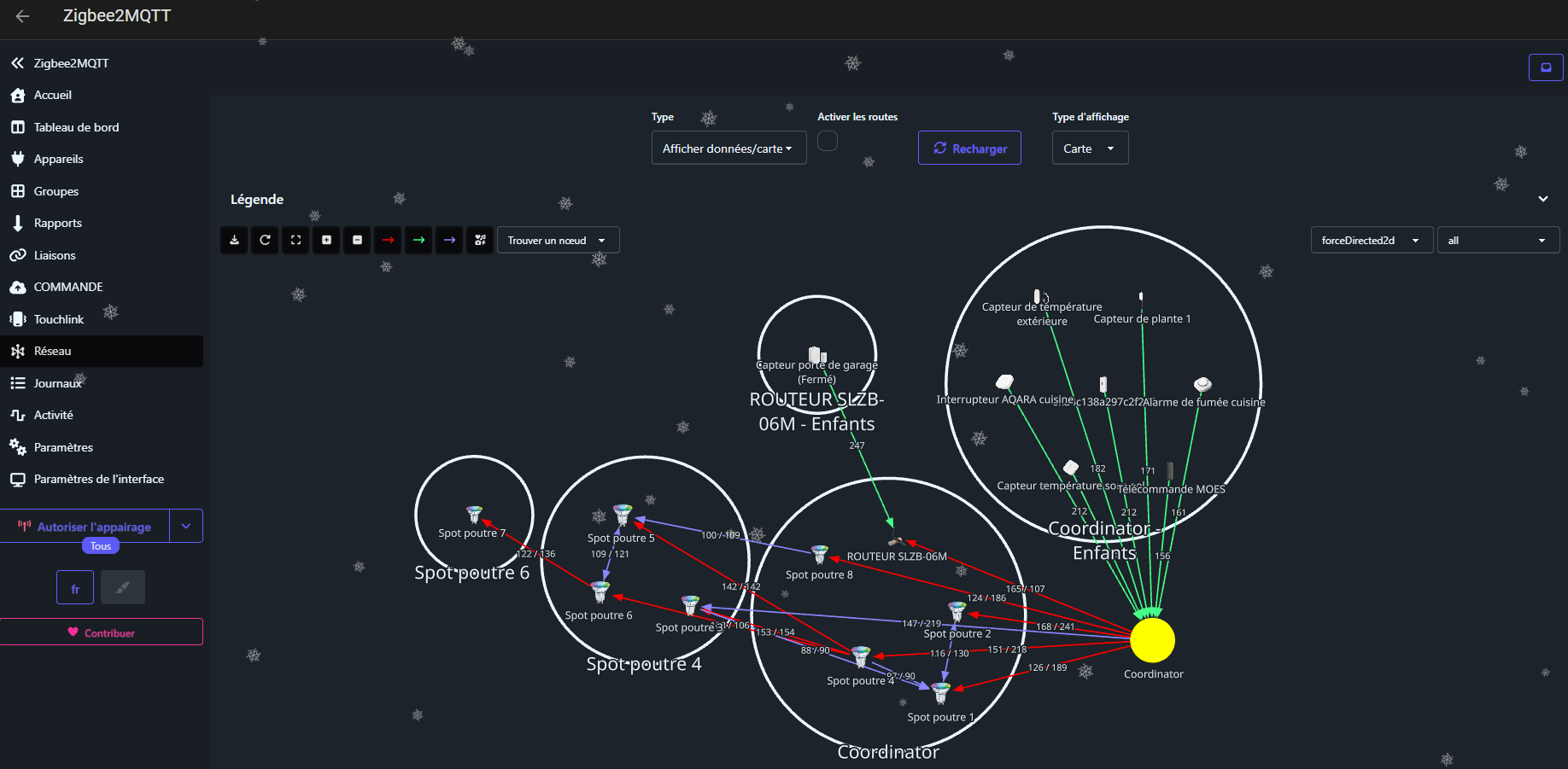Viewport: 1568px width, 769px height.
Task: Open the 'Trouver un nœud' dropdown
Action: coord(557,241)
